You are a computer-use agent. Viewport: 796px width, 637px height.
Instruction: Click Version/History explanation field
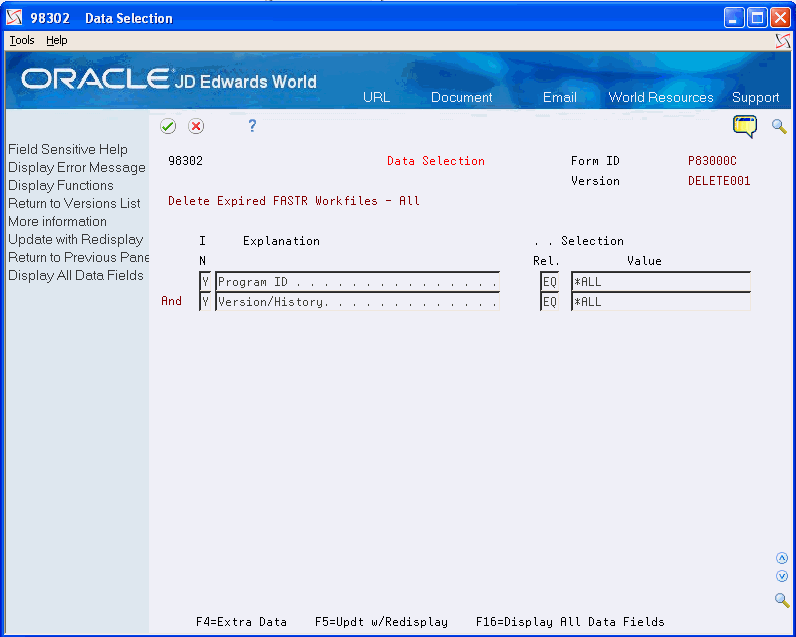point(357,302)
